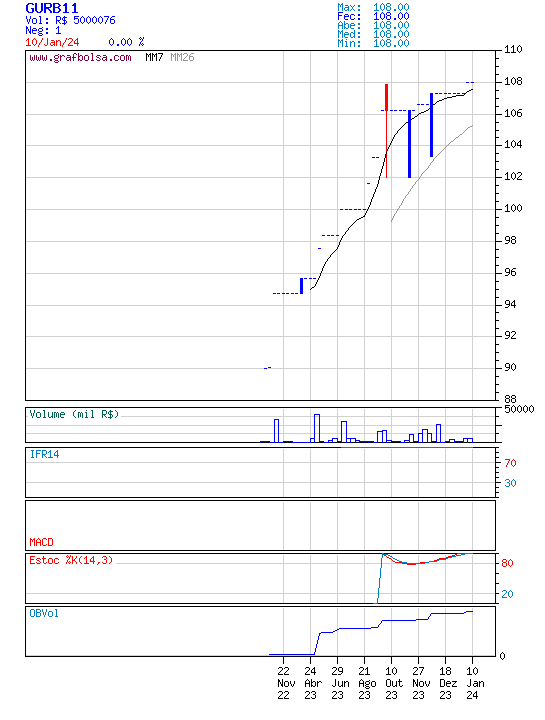The image size is (545, 720).
Task: Click the blue candle before Dez 23
Action: pos(432,125)
